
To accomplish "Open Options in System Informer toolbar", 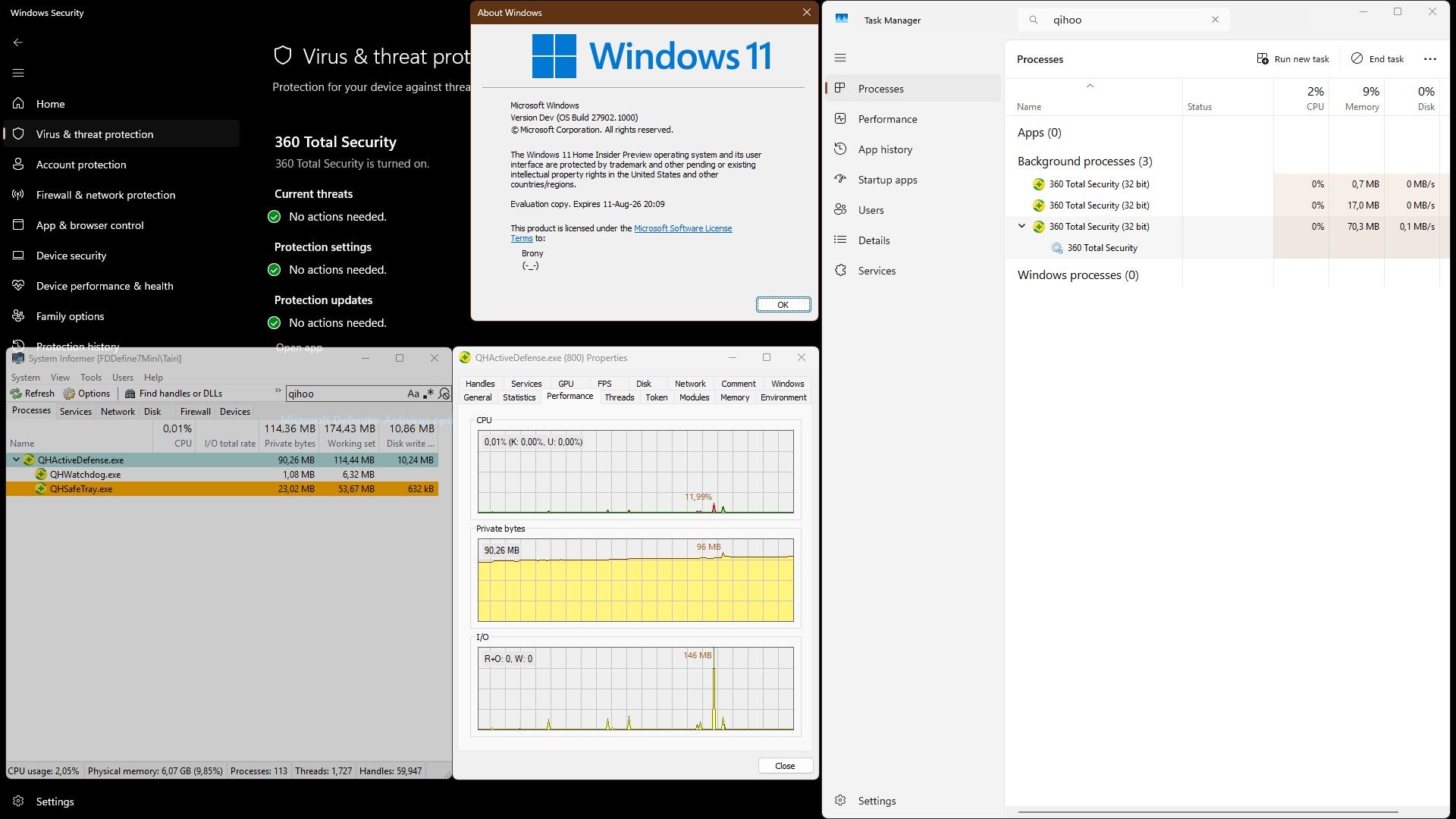I will click(x=86, y=394).
